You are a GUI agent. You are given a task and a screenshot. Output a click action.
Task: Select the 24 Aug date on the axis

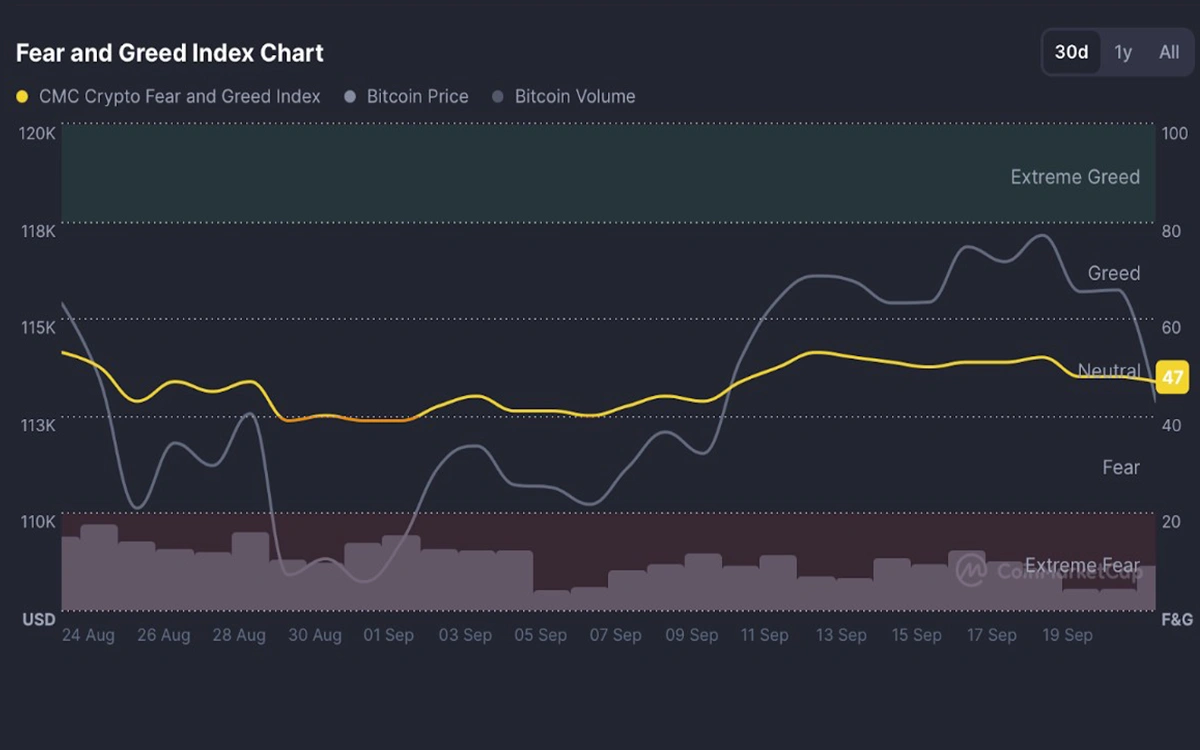(88, 635)
